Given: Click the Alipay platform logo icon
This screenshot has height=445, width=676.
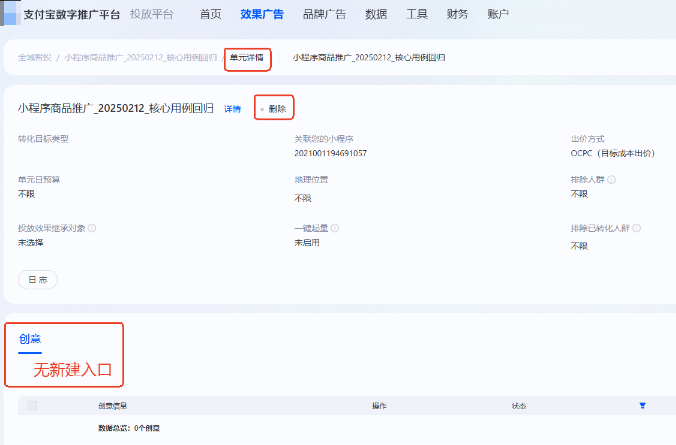Looking at the screenshot, I should click(x=10, y=13).
